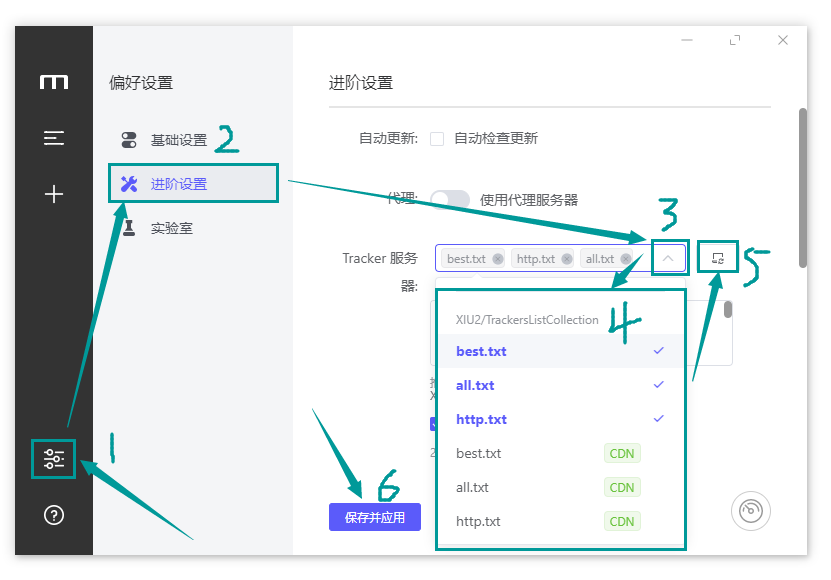Select all.txt CDN option

(560, 487)
